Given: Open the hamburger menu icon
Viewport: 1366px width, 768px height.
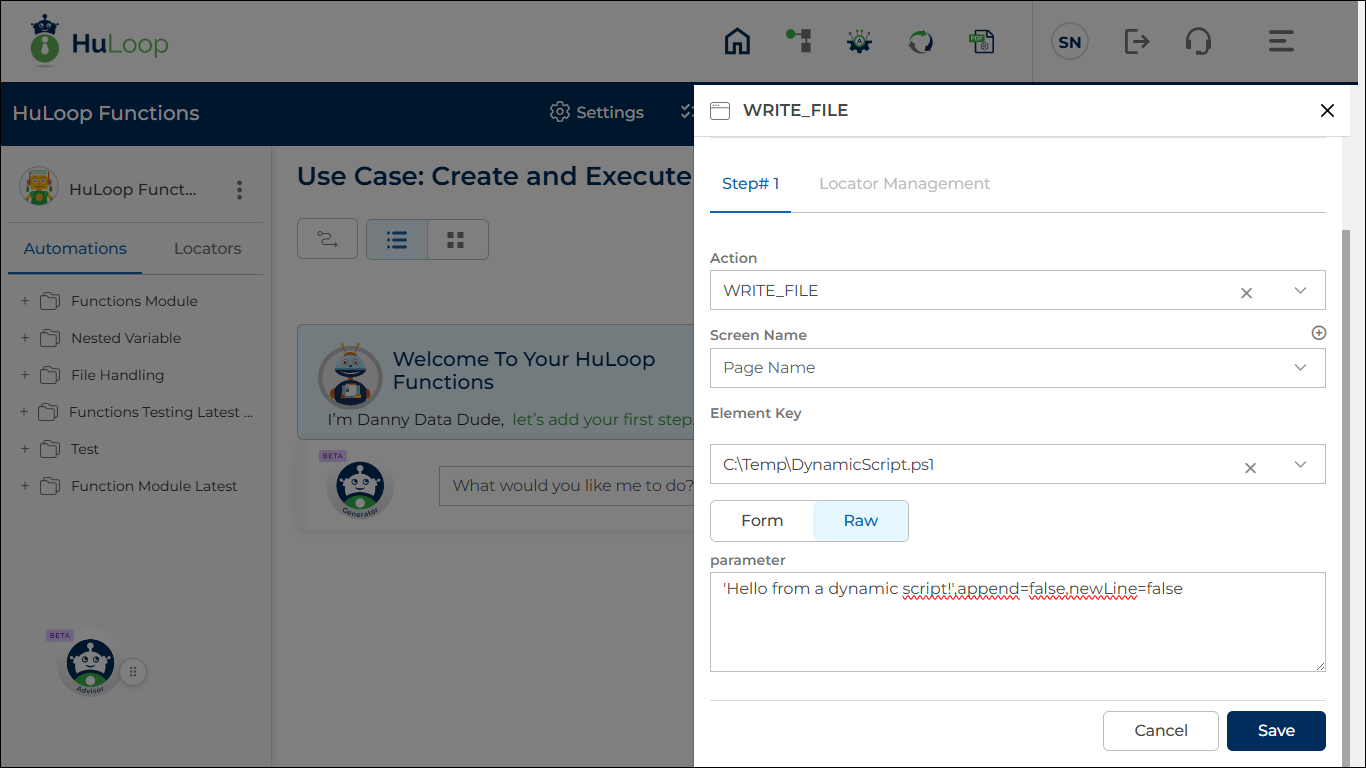Looking at the screenshot, I should 1281,41.
